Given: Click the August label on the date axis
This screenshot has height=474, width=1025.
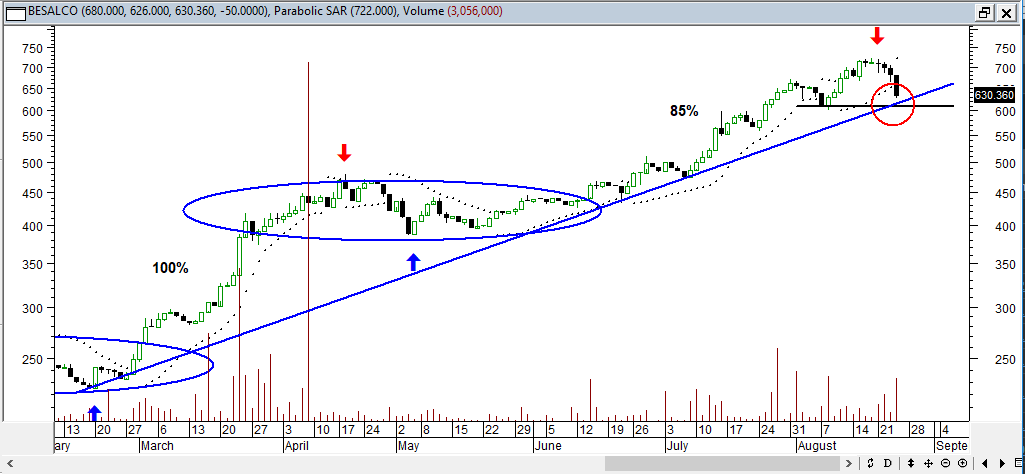Looking at the screenshot, I should pos(817,446).
